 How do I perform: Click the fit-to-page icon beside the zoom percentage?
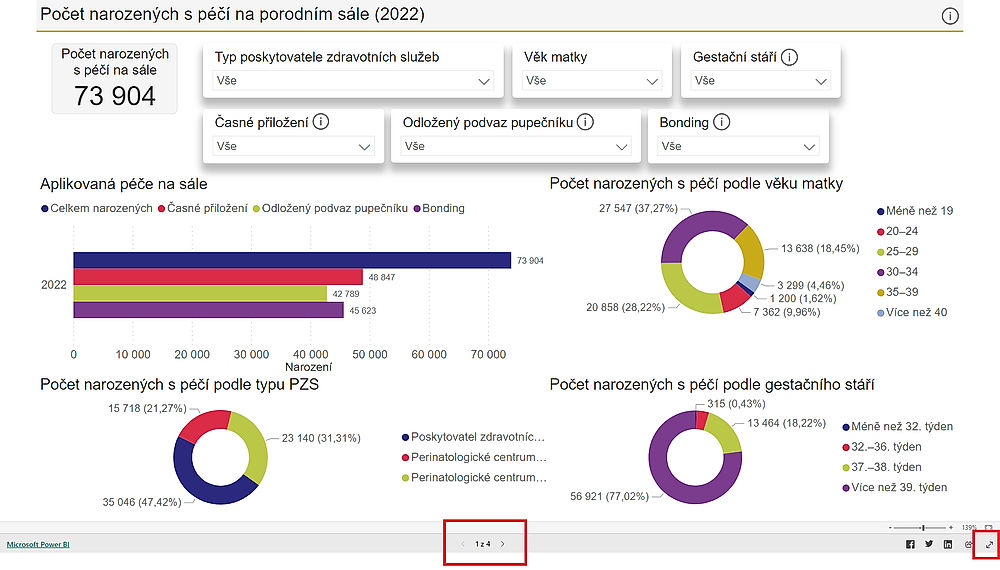989,527
